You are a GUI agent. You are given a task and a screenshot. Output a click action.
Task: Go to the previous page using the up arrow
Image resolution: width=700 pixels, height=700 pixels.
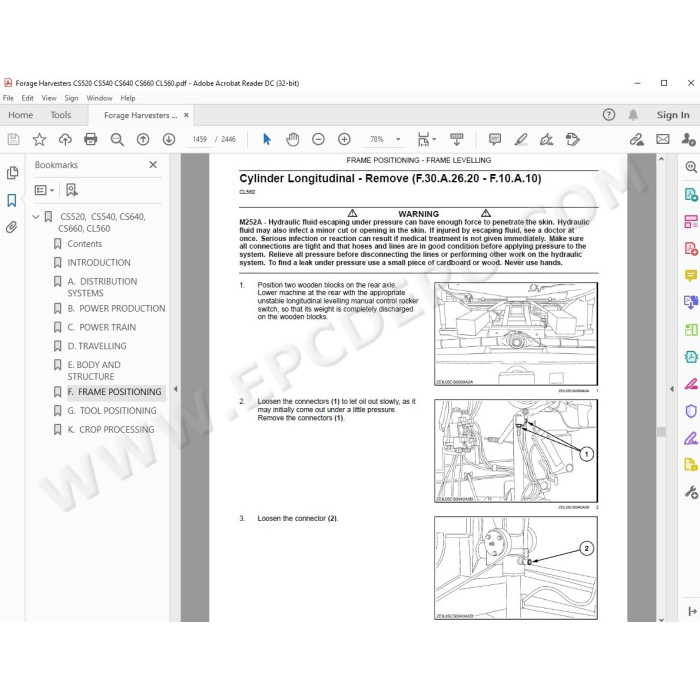pos(143,140)
